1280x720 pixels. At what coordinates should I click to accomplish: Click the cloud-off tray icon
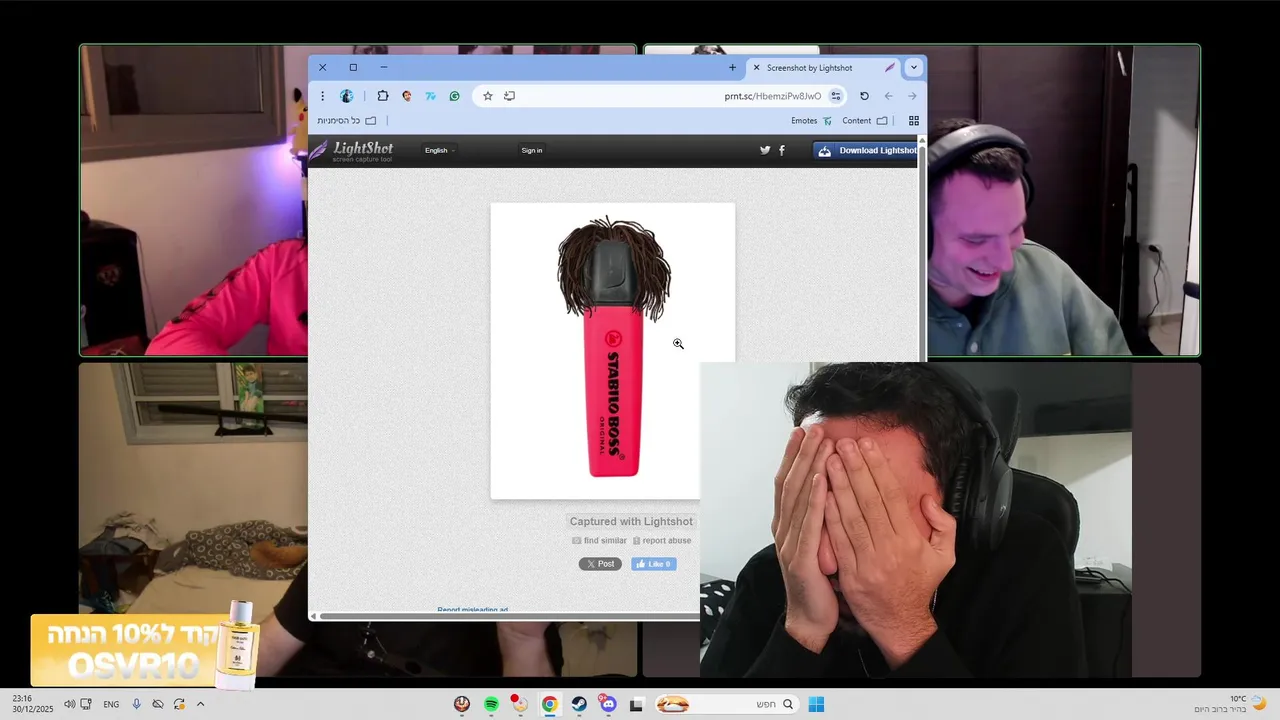[158, 704]
